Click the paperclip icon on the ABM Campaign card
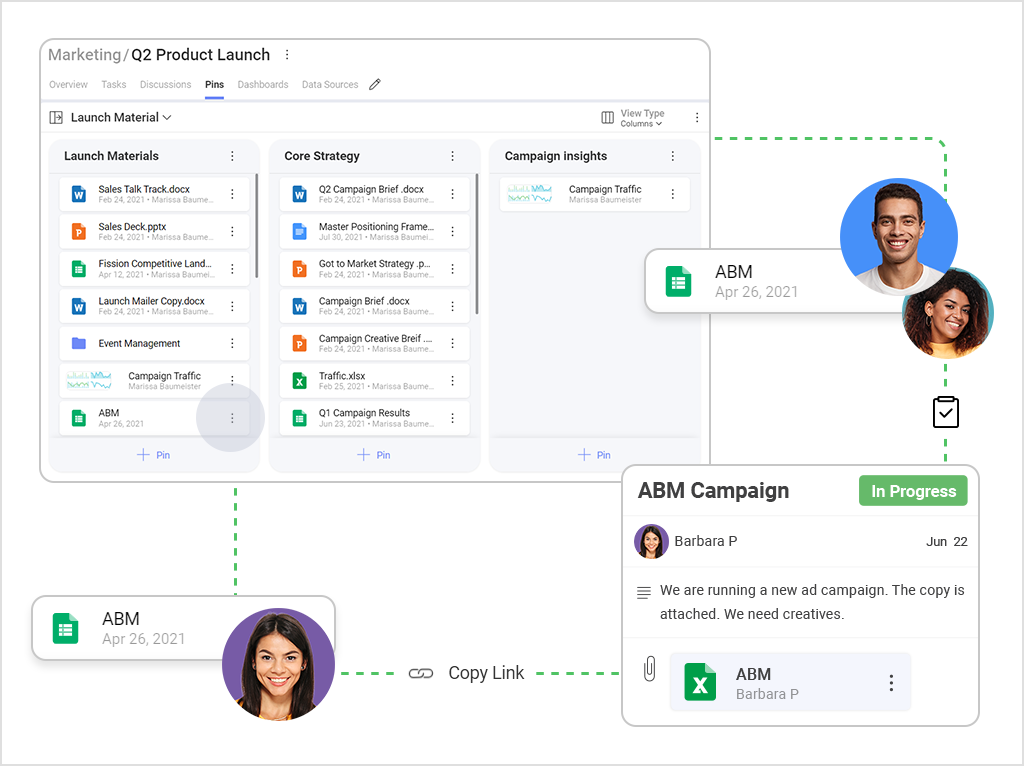Viewport: 1024px width, 766px height. 649,668
